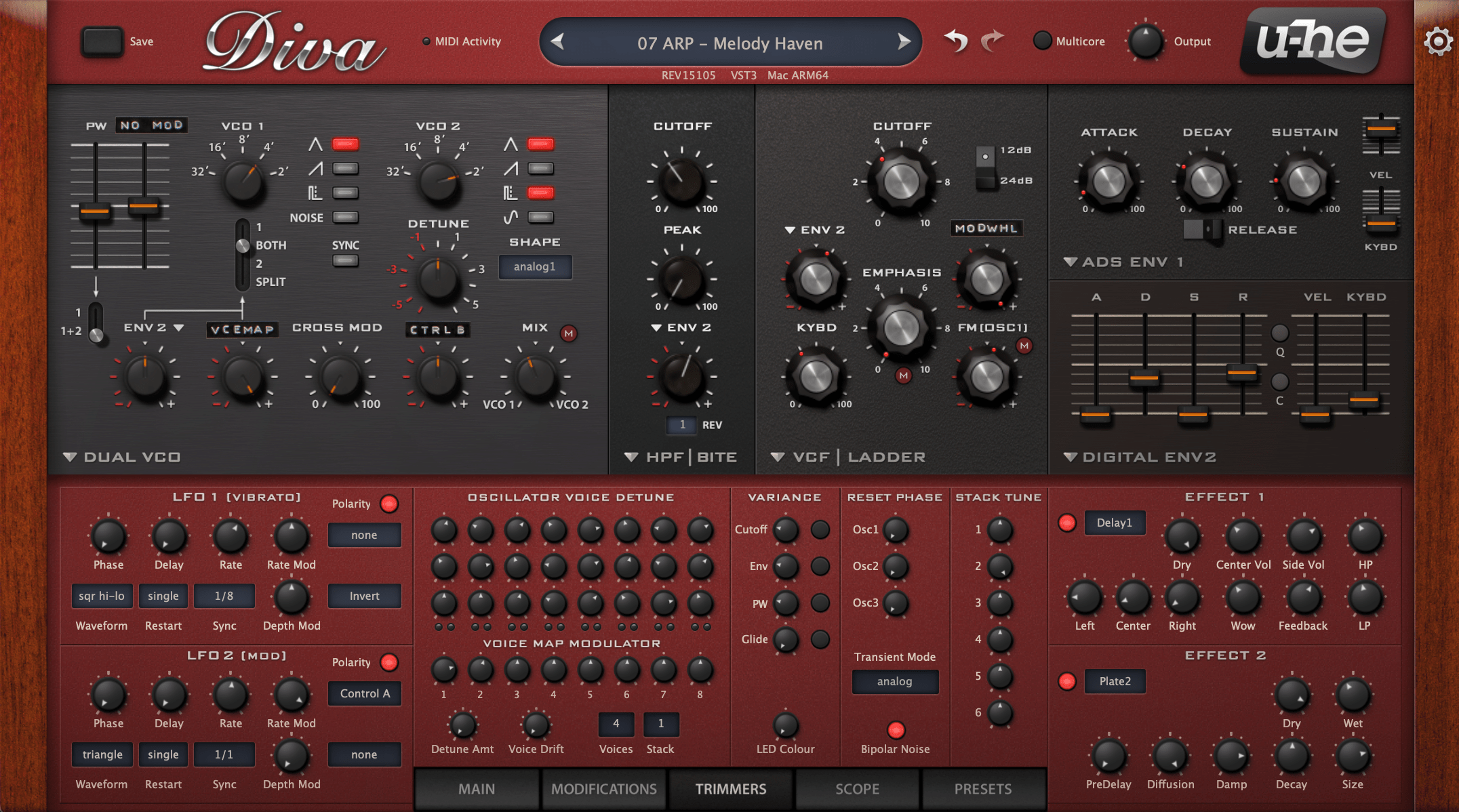
Task: Open the PRESETS tab
Action: pyautogui.click(x=983, y=789)
